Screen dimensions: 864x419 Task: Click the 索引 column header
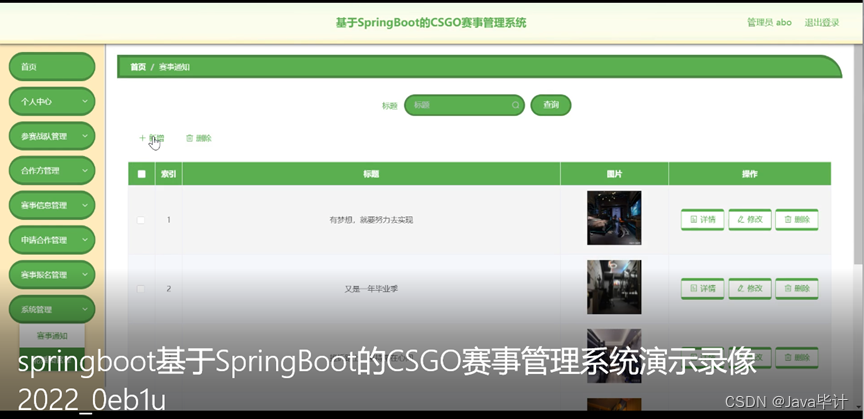(169, 174)
